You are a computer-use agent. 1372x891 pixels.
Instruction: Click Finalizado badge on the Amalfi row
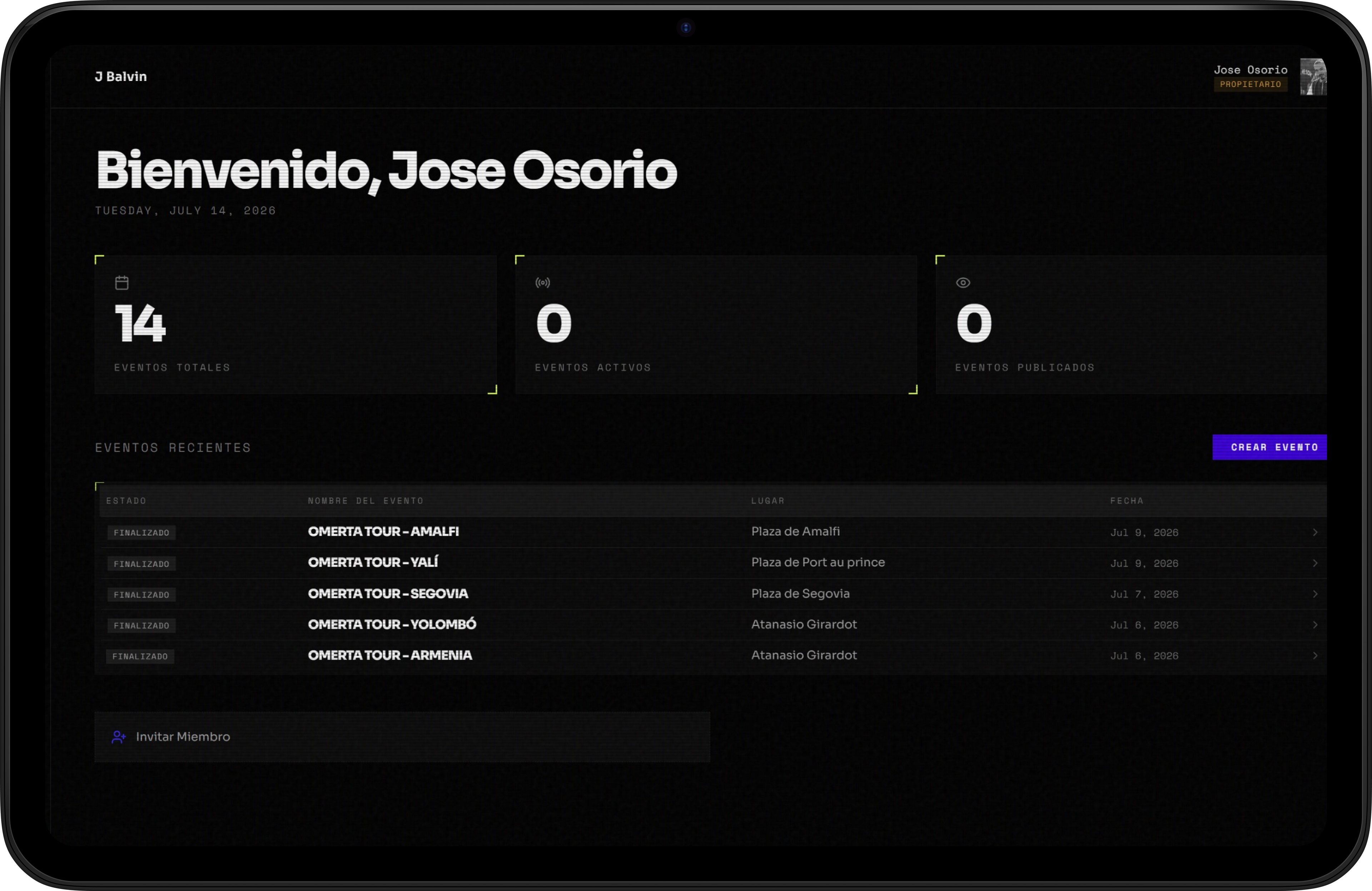[x=141, y=533]
